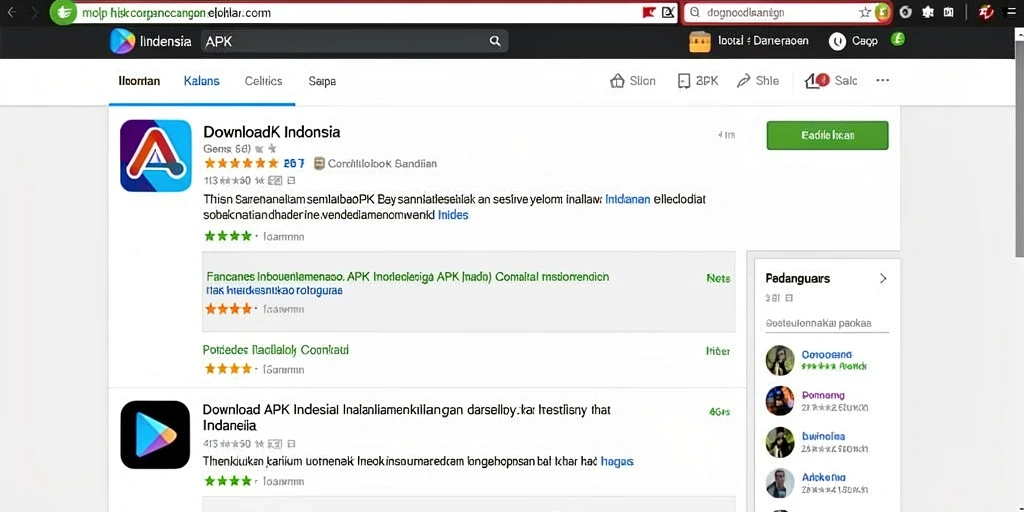This screenshot has width=1024, height=512.
Task: Click the colorful Play logo beside Iindensia
Action: click(x=123, y=41)
